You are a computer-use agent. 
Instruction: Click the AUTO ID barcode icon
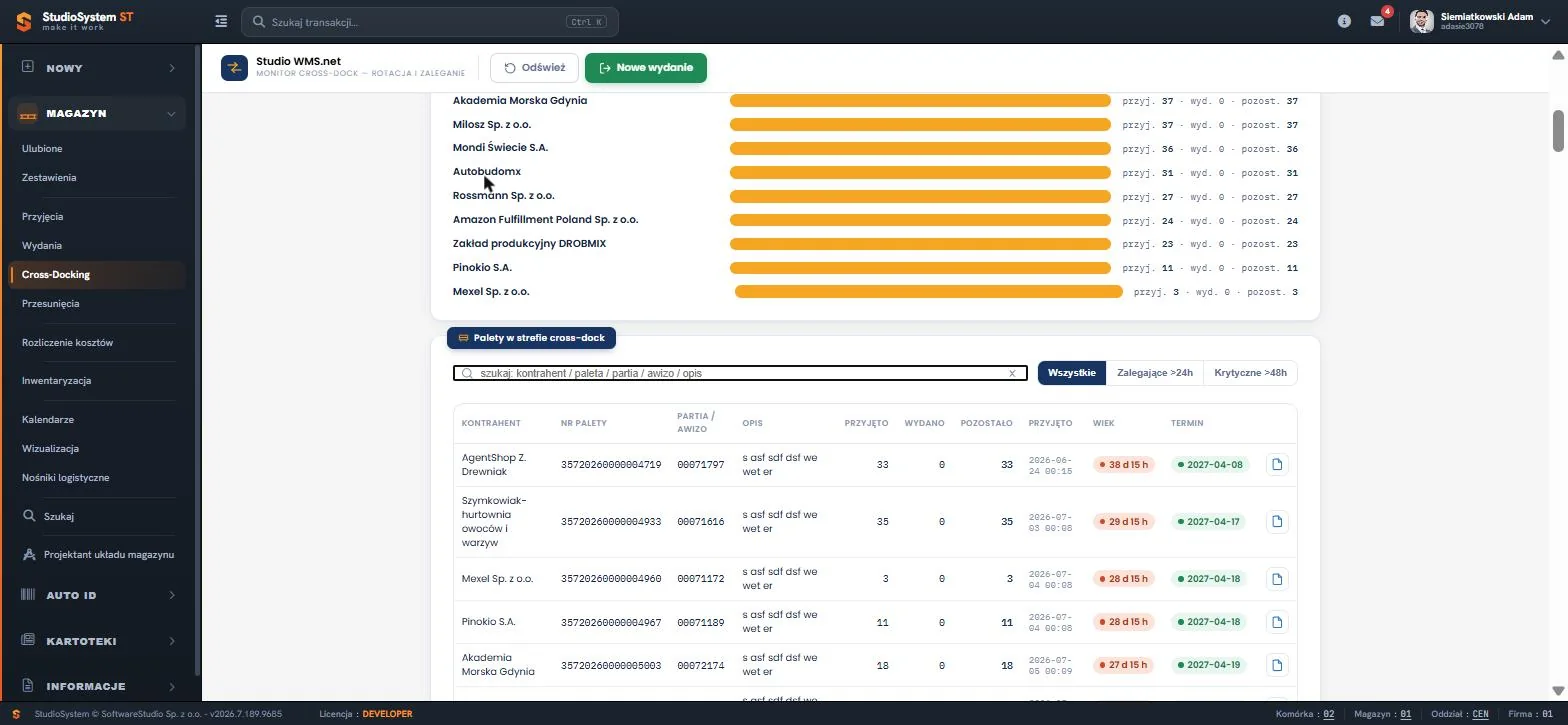[x=28, y=595]
